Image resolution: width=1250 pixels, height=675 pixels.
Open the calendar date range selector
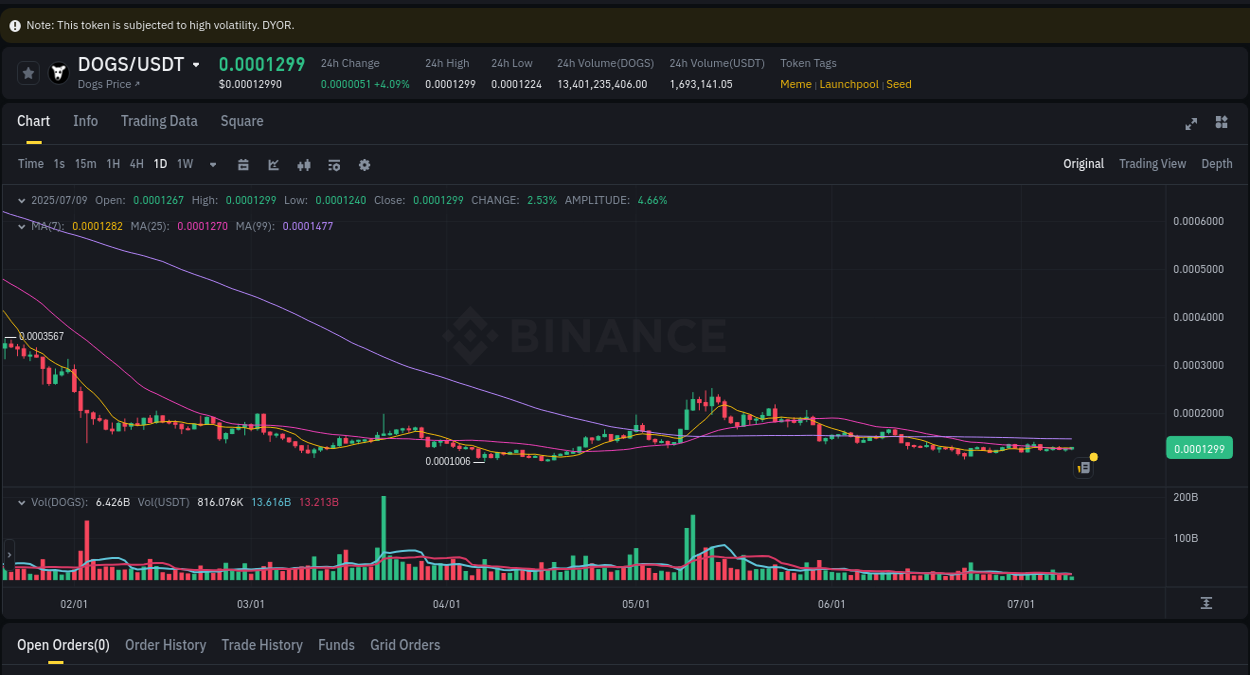coord(243,164)
